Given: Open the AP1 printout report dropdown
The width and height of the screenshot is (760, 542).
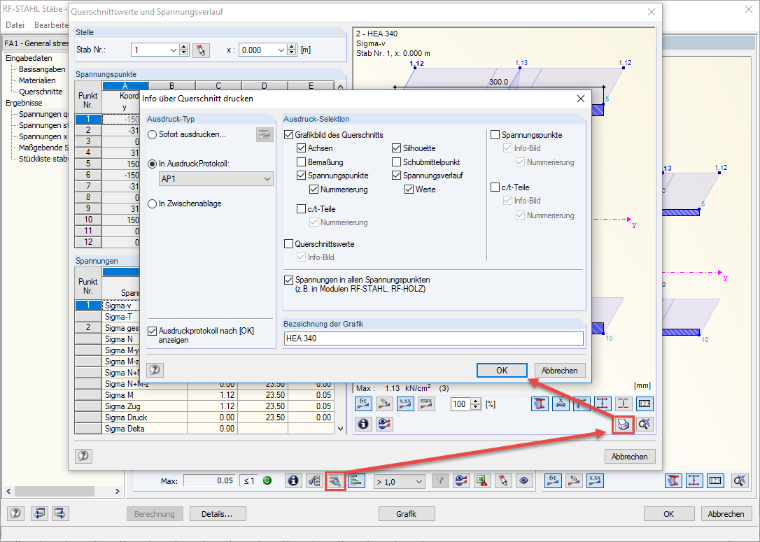Looking at the screenshot, I should (216, 179).
